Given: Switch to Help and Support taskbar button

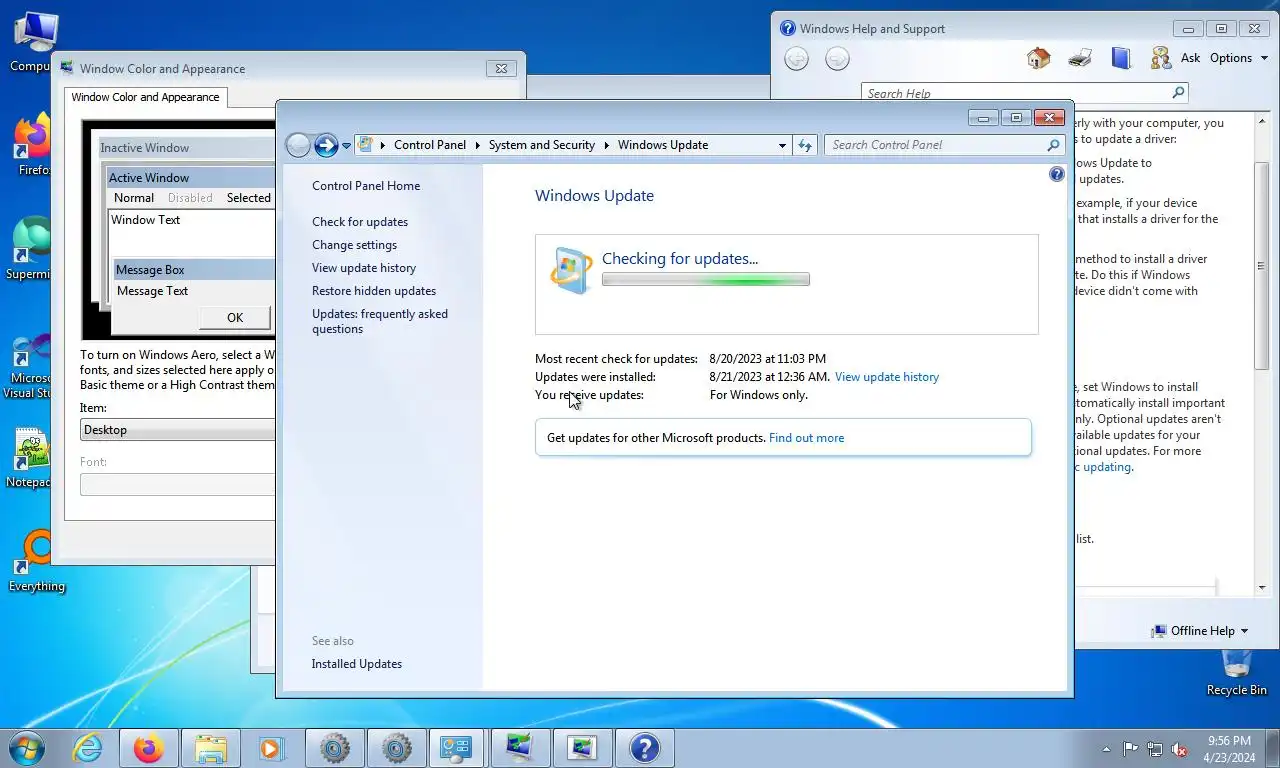Looking at the screenshot, I should click(644, 748).
